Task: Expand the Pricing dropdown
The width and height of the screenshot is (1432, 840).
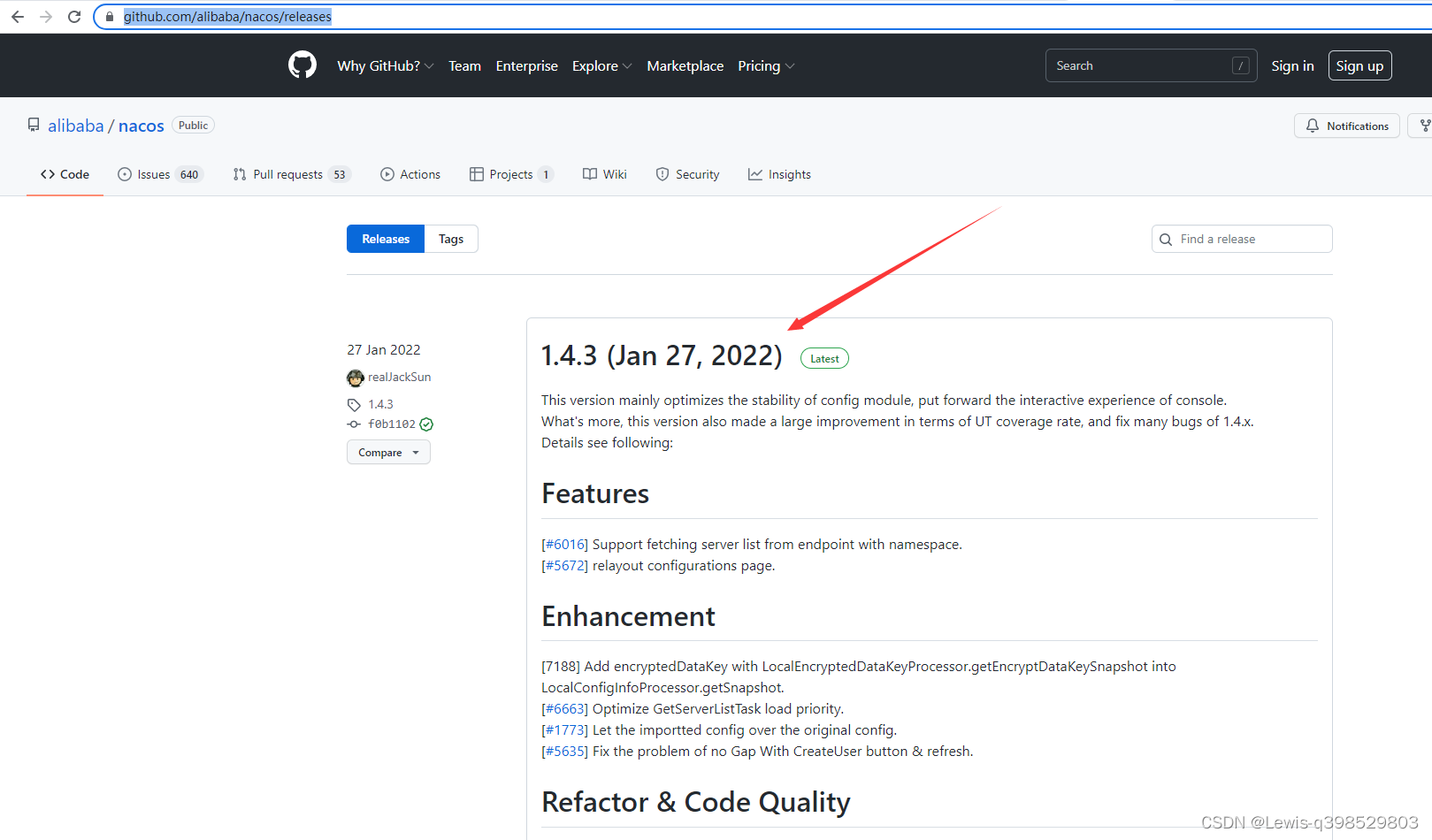Action: (766, 66)
